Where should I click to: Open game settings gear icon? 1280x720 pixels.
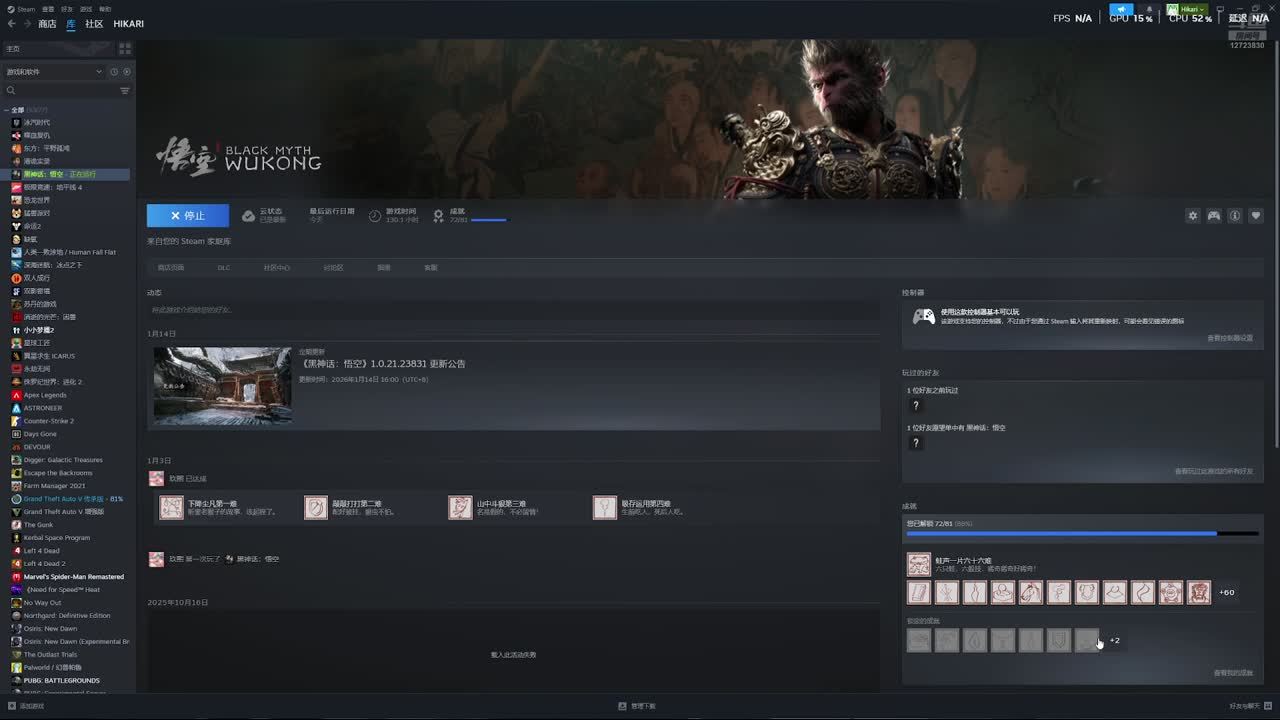point(1192,216)
